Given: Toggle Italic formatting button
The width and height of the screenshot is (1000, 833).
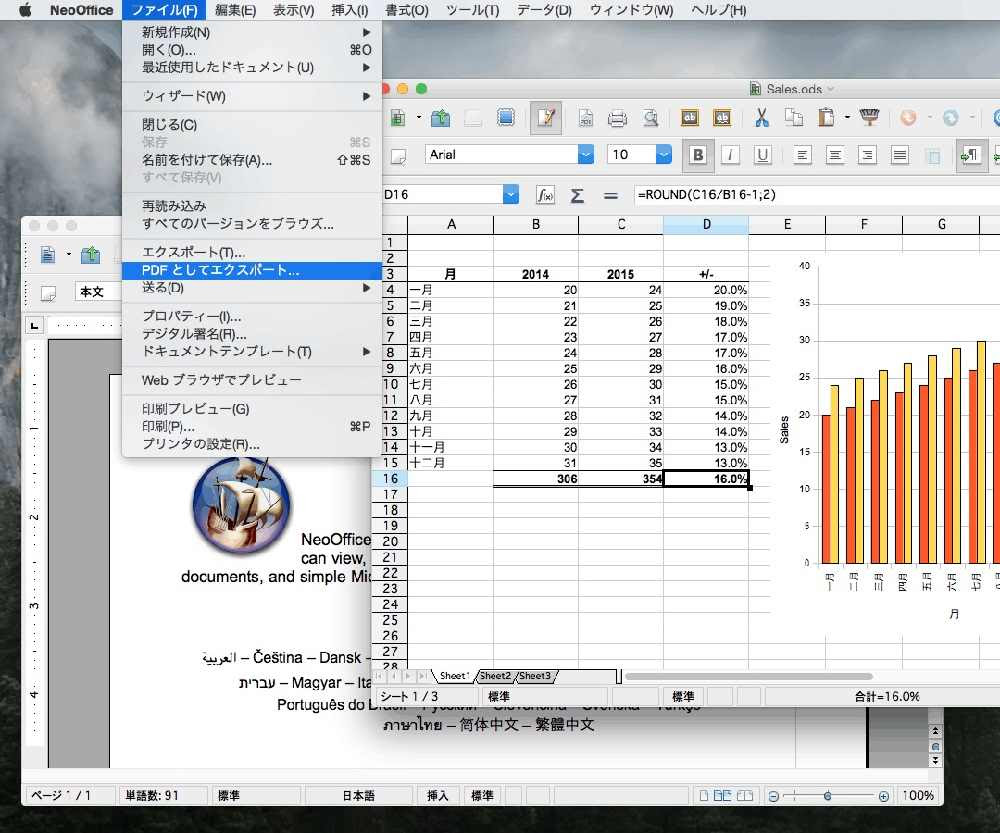Looking at the screenshot, I should click(x=730, y=155).
